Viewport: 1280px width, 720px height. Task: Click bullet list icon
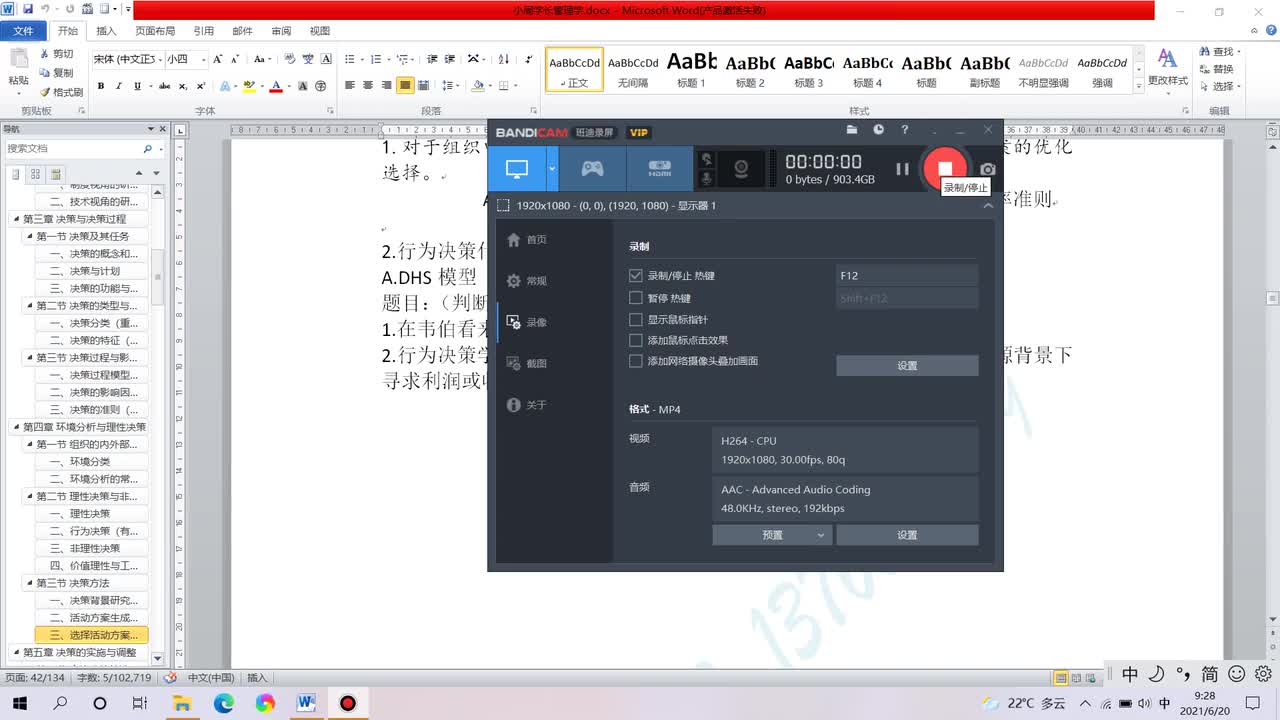pos(351,60)
